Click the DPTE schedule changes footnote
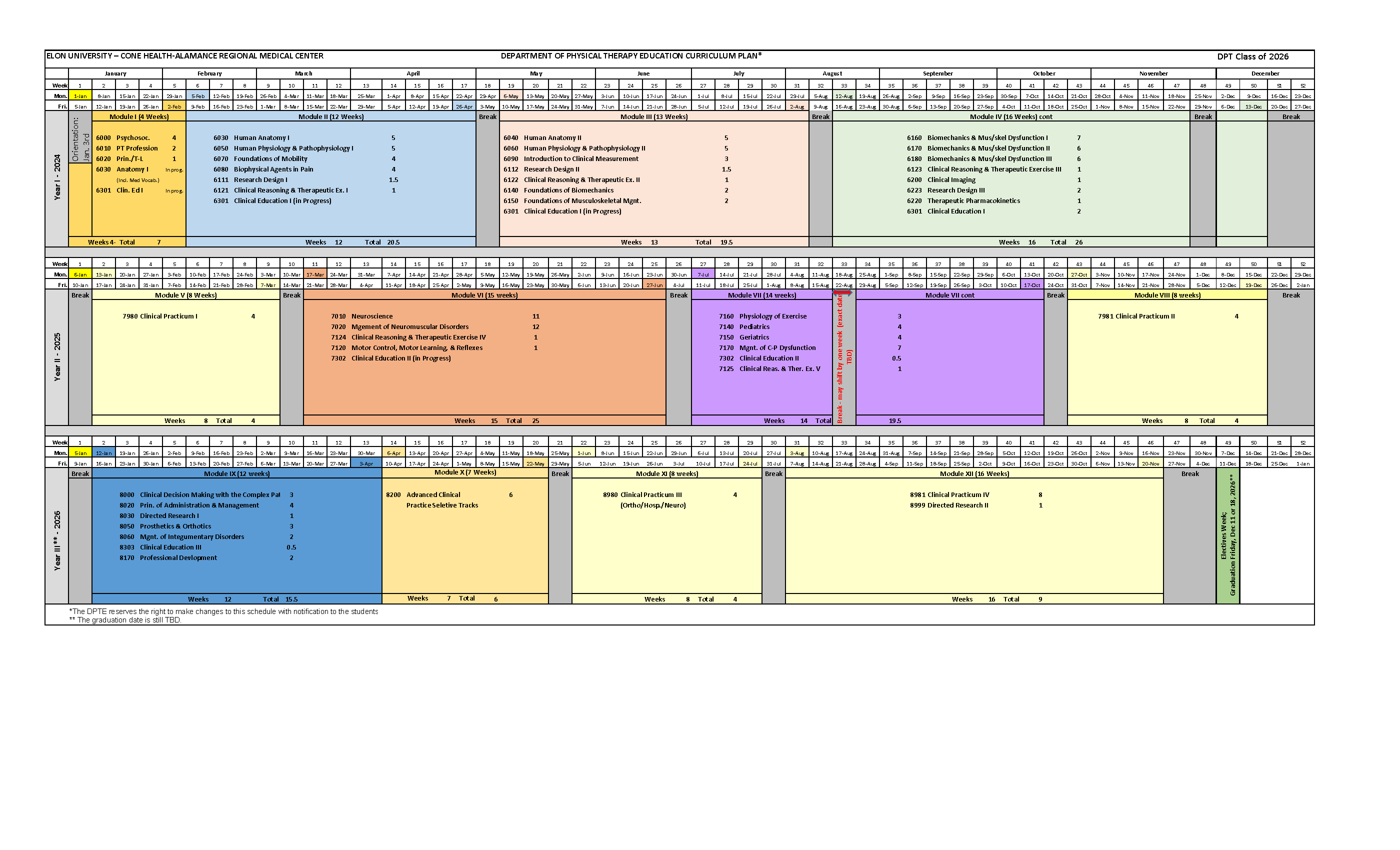This screenshot has height=850, width=1400. (223, 611)
